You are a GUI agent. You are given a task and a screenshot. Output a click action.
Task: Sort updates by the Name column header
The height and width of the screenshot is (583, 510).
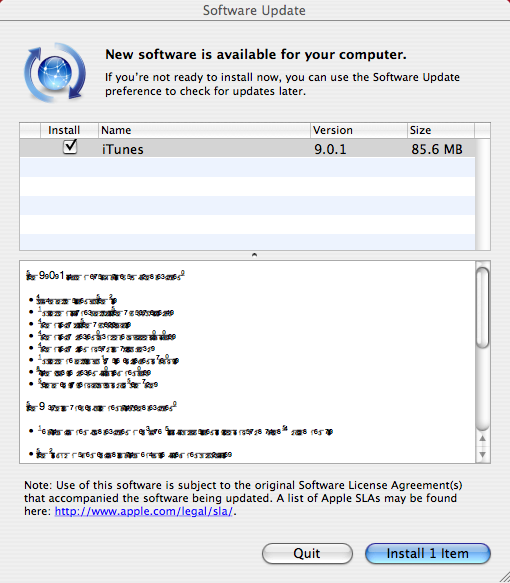204,130
